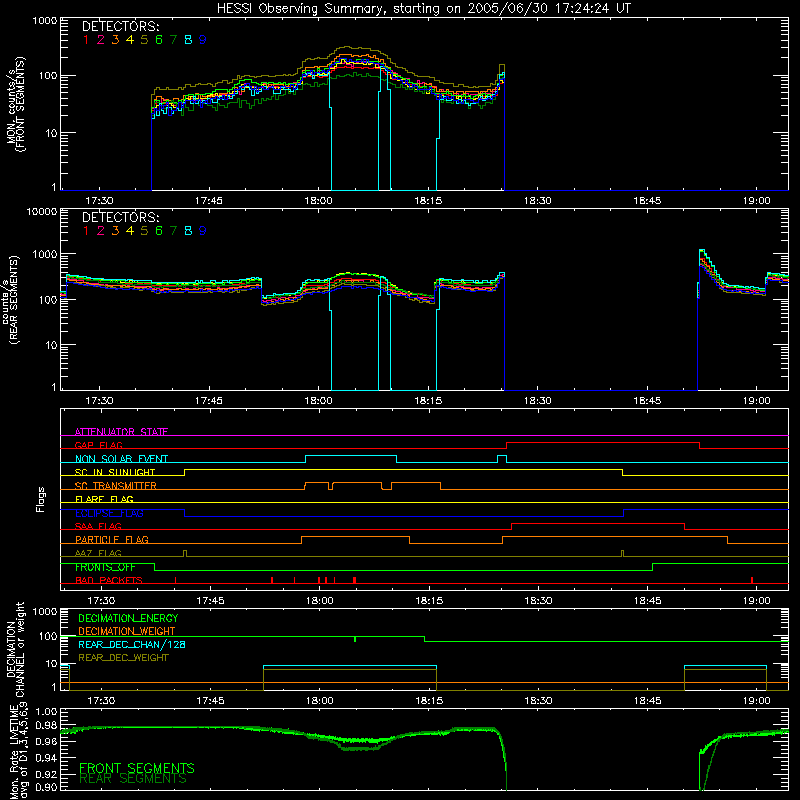Click detector 4 in rear segments legend
The image size is (800, 800).
coord(130,231)
